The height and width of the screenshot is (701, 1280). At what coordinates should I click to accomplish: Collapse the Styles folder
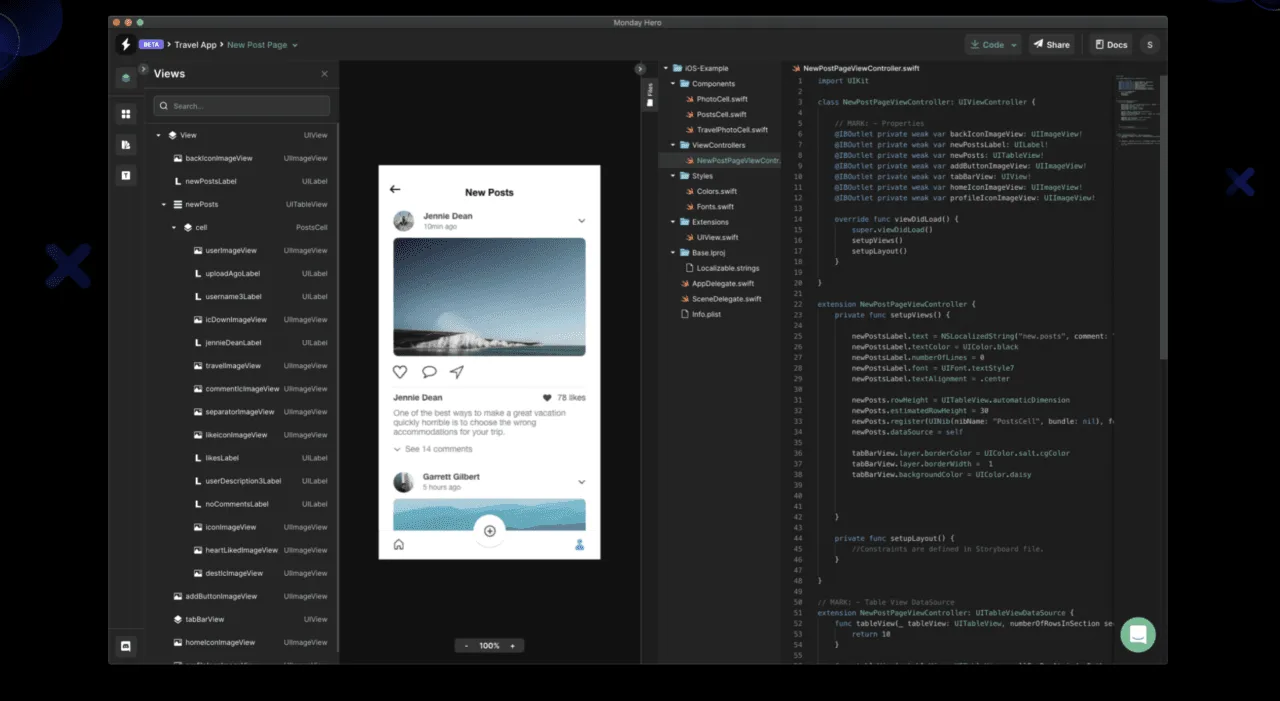pos(672,176)
